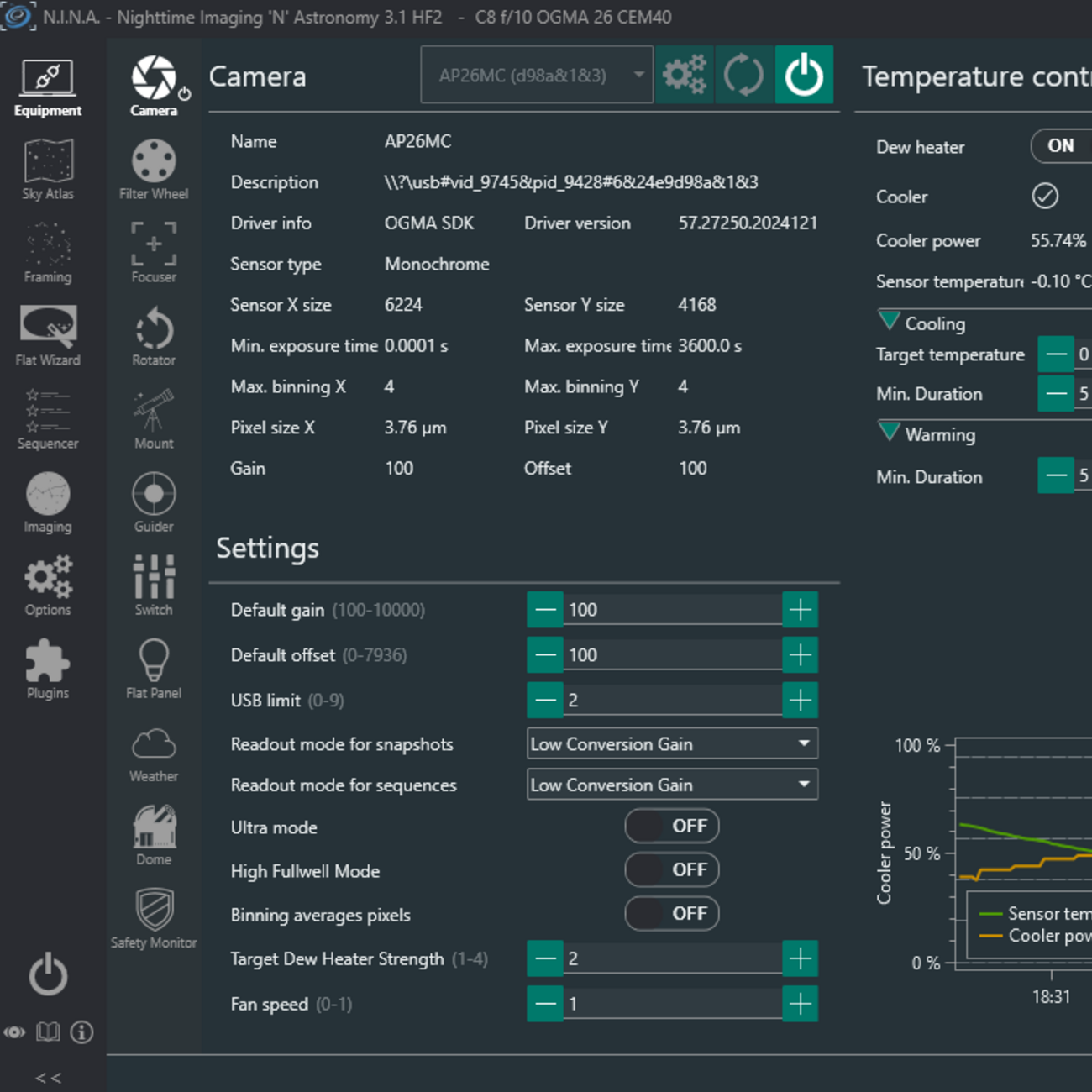Increase Target Dew Heater Strength

pyautogui.click(x=801, y=958)
